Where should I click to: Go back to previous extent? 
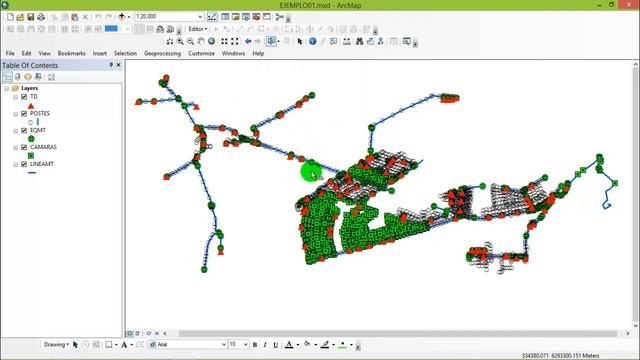tap(248, 41)
